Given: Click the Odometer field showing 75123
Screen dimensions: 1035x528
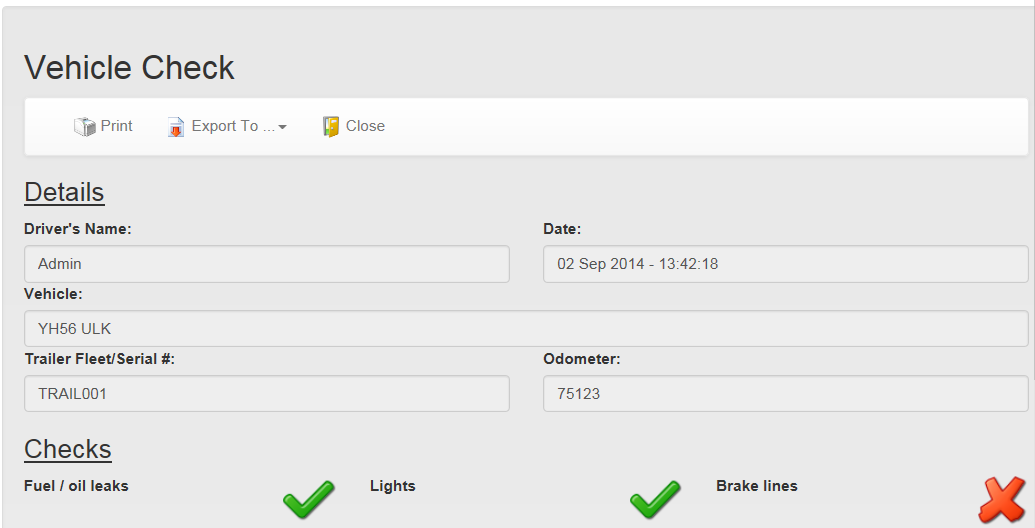Looking at the screenshot, I should click(785, 393).
